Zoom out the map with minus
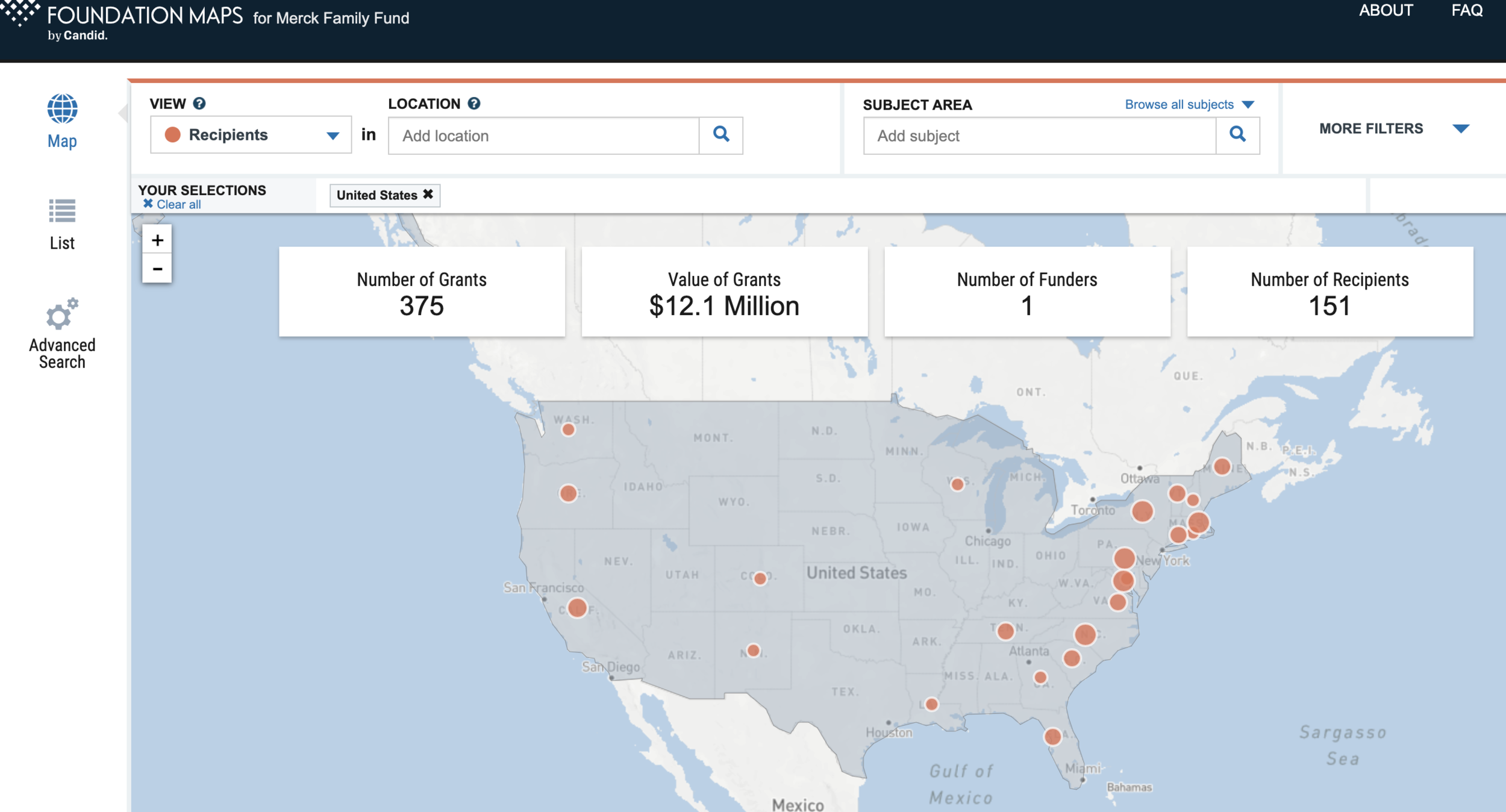1506x812 pixels. tap(157, 269)
